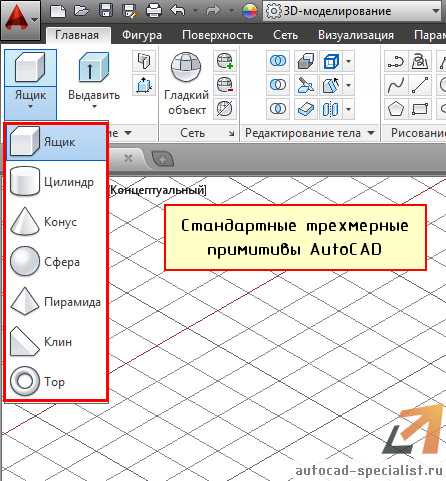
Task: Click the new drawing tab button
Action: (163, 159)
